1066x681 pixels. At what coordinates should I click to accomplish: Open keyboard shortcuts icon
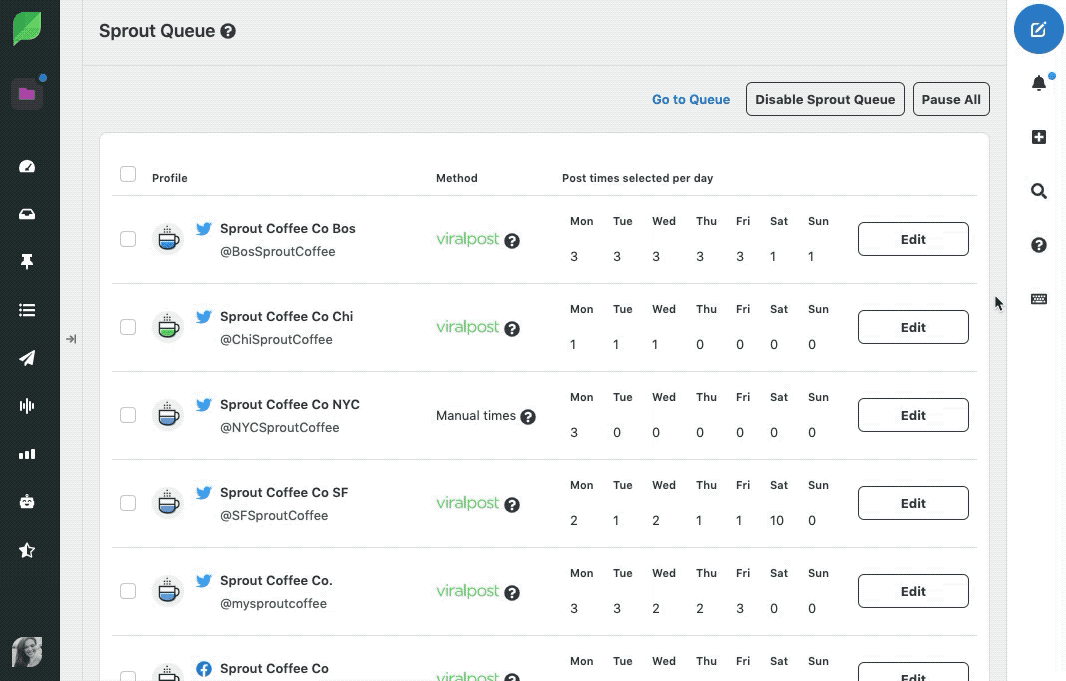[1038, 299]
